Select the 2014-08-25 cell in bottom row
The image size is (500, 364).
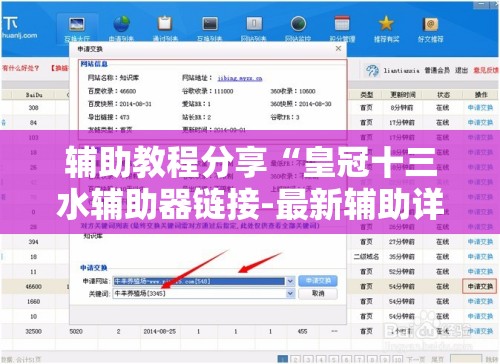[x=160, y=331]
